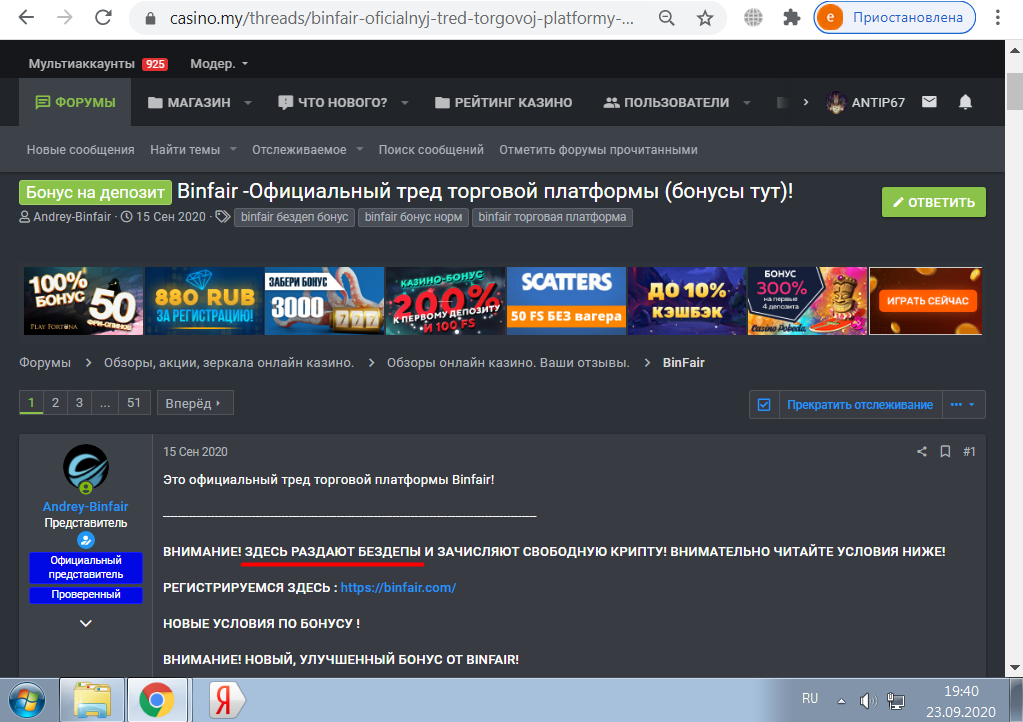Open the МАГАЗИН menu item
This screenshot has height=722, width=1023.
(x=189, y=102)
